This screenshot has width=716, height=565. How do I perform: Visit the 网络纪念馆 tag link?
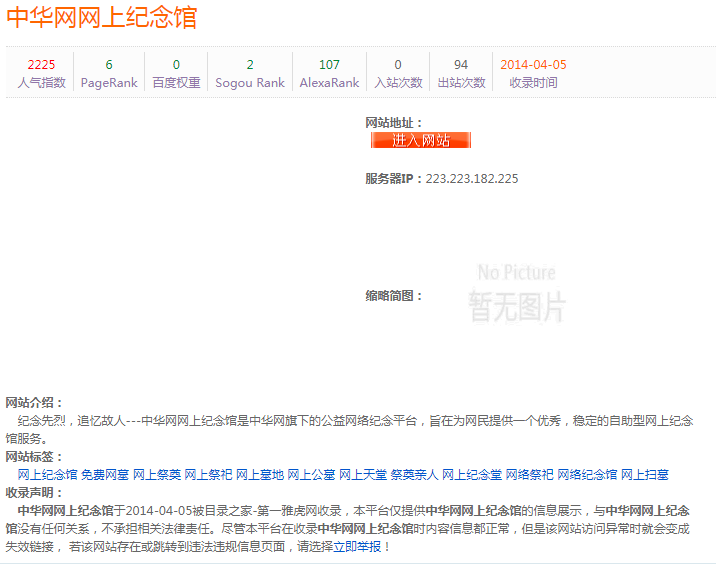tap(587, 475)
